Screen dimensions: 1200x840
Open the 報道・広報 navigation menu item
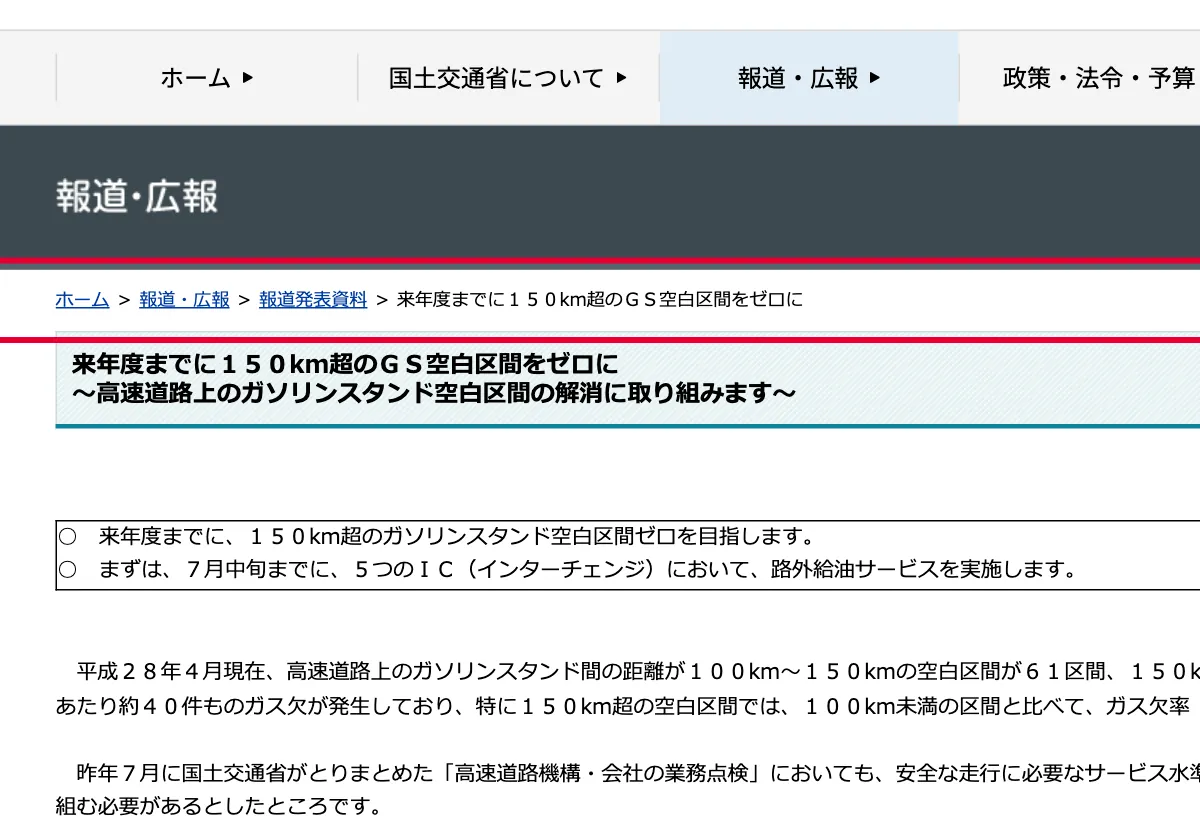point(809,78)
